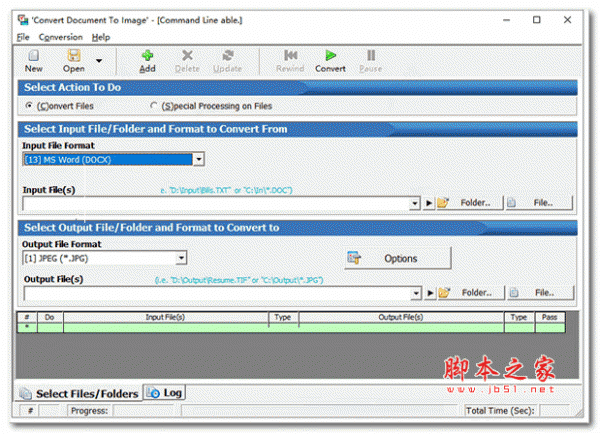
Task: Browse output File.. button
Action: tap(540, 293)
